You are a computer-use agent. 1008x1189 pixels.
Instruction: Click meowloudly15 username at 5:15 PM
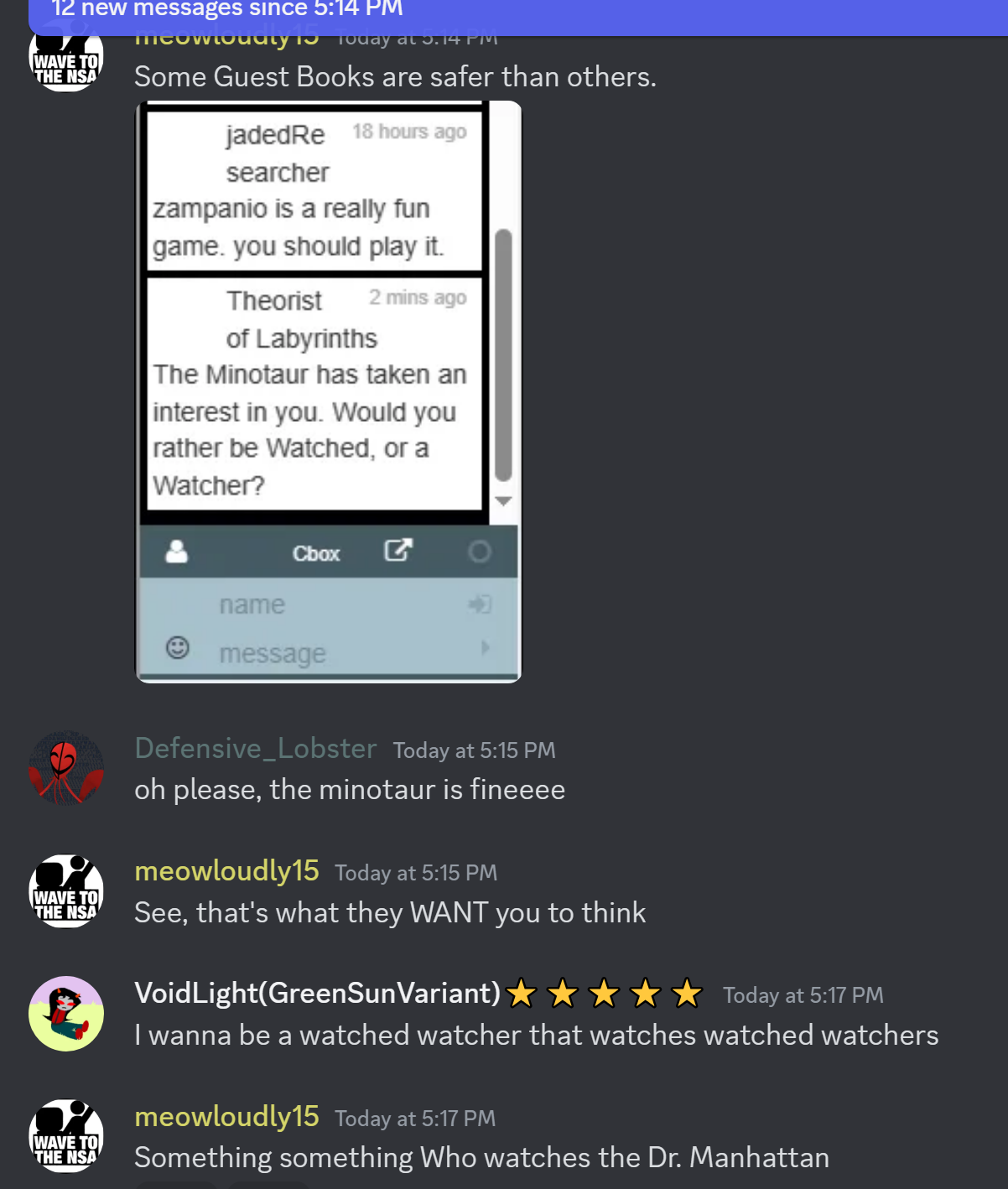click(x=226, y=870)
